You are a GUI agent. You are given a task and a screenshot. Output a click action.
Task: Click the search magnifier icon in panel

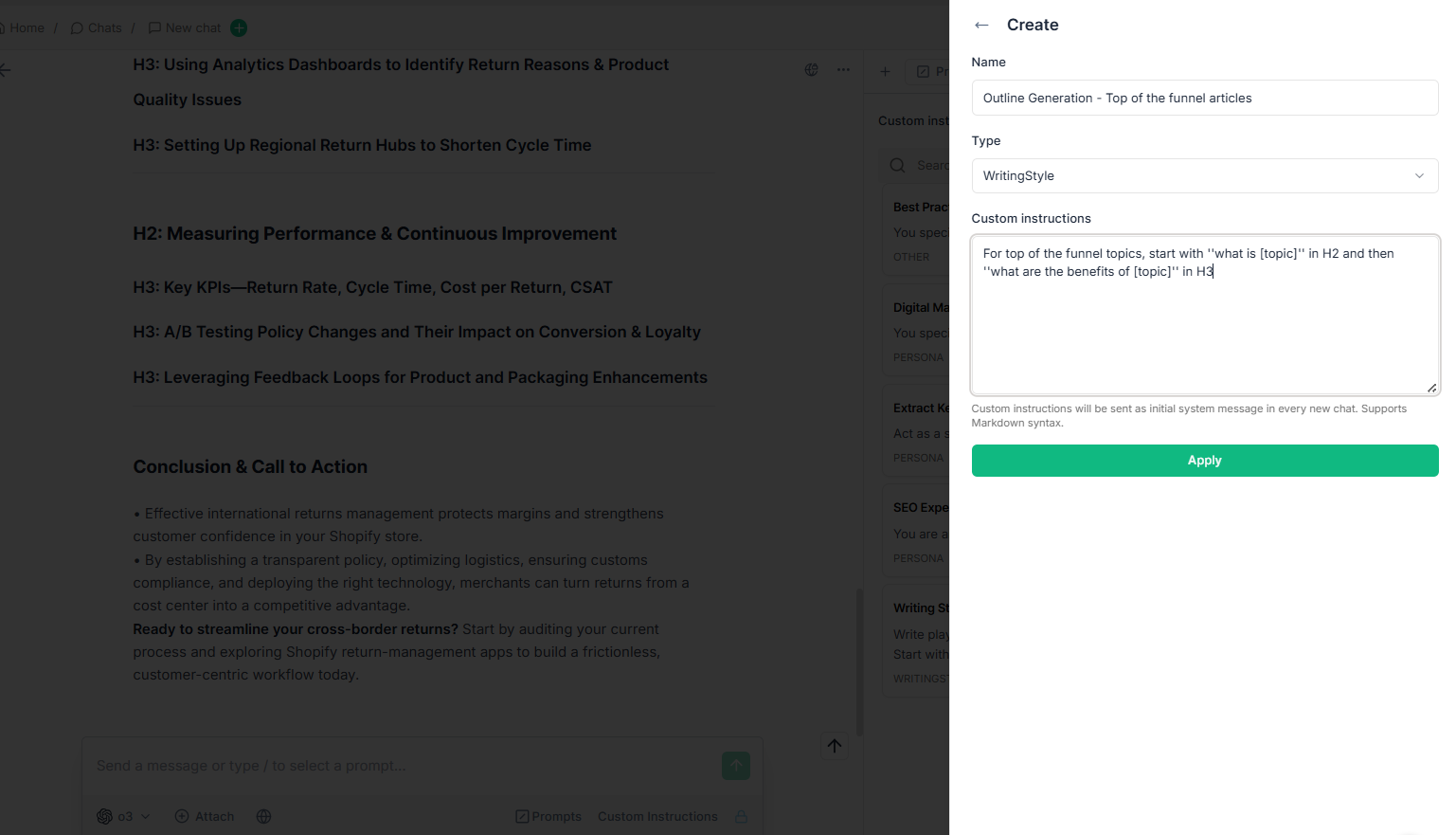[x=897, y=165]
